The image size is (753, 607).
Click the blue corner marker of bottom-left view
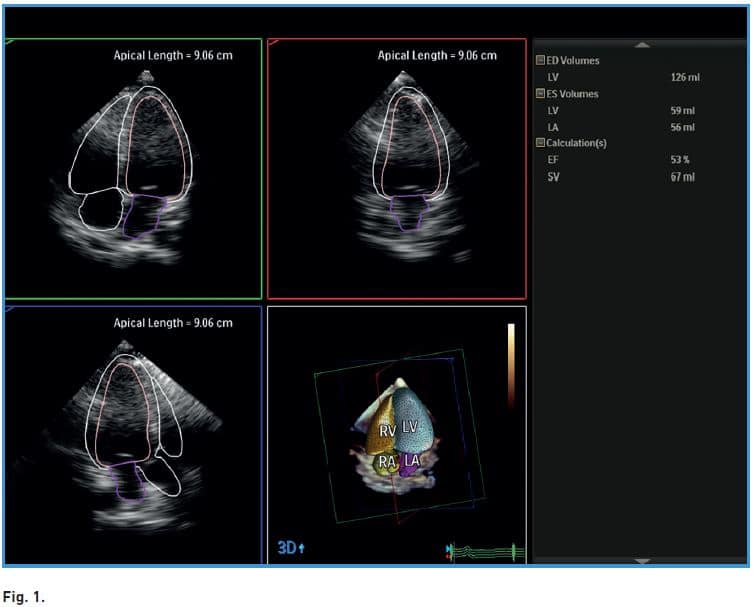[x=10, y=309]
